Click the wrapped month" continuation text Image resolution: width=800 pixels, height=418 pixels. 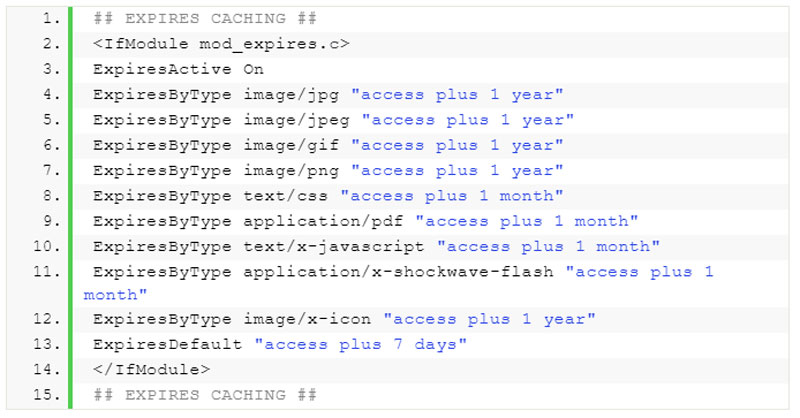115,295
